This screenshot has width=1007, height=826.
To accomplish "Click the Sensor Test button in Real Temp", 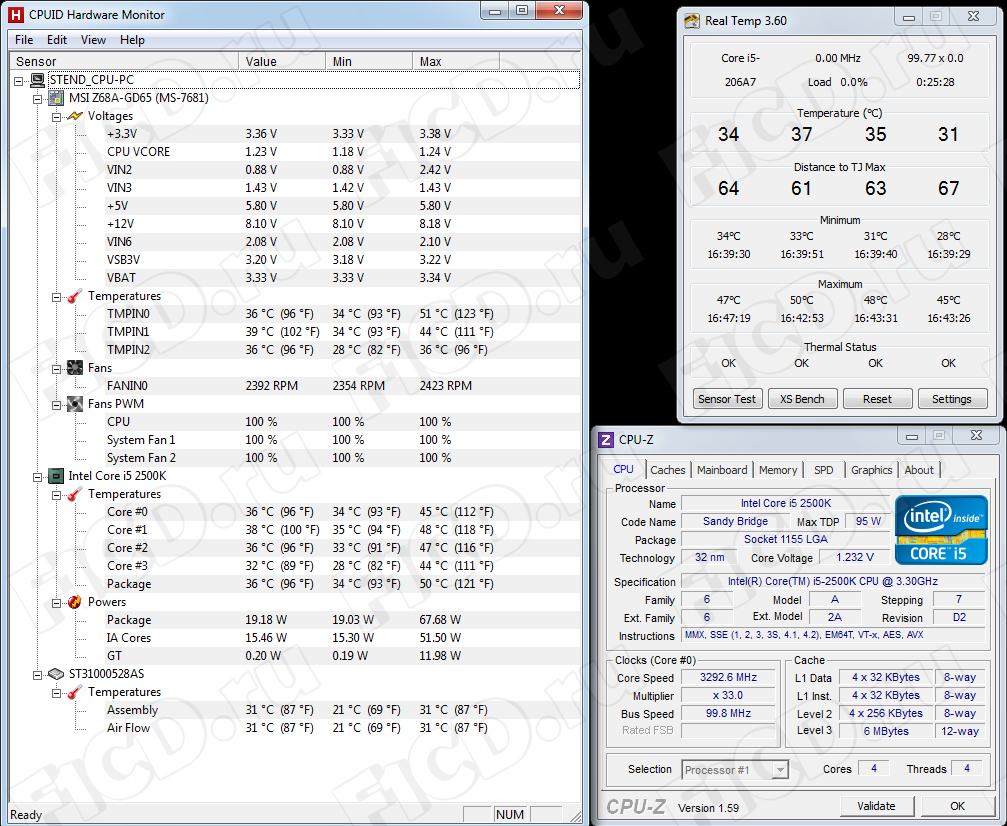I will pyautogui.click(x=727, y=399).
